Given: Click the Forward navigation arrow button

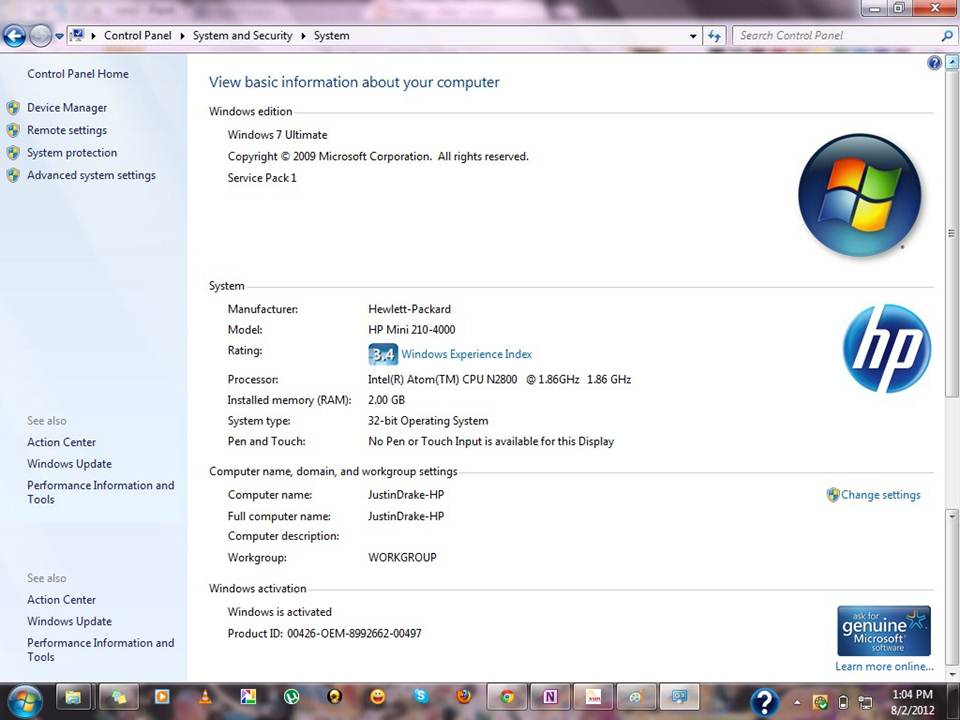Looking at the screenshot, I should pyautogui.click(x=40, y=36).
